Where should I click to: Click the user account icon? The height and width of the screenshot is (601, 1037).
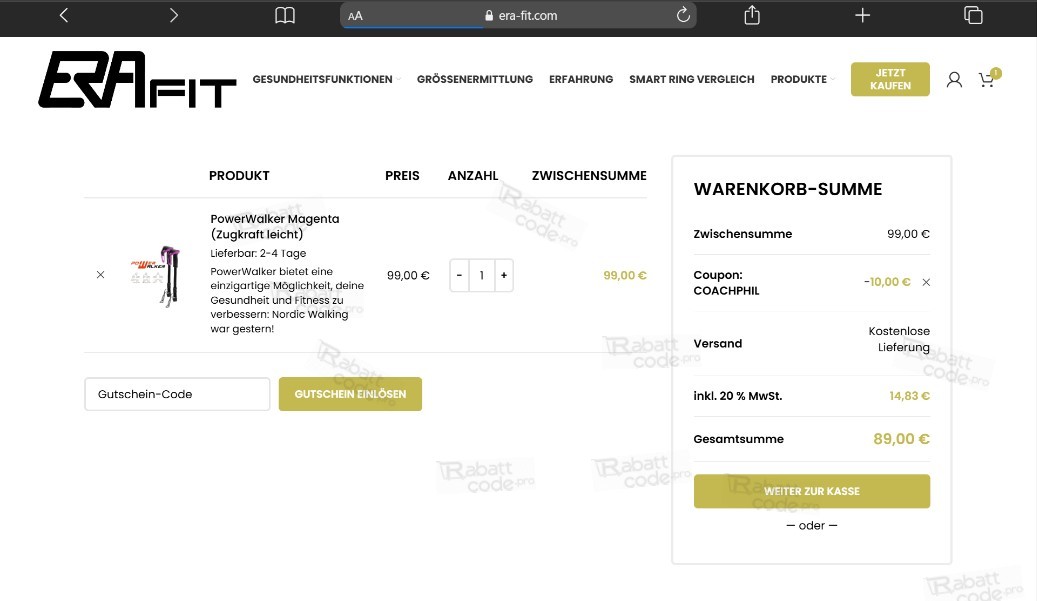pyautogui.click(x=954, y=79)
